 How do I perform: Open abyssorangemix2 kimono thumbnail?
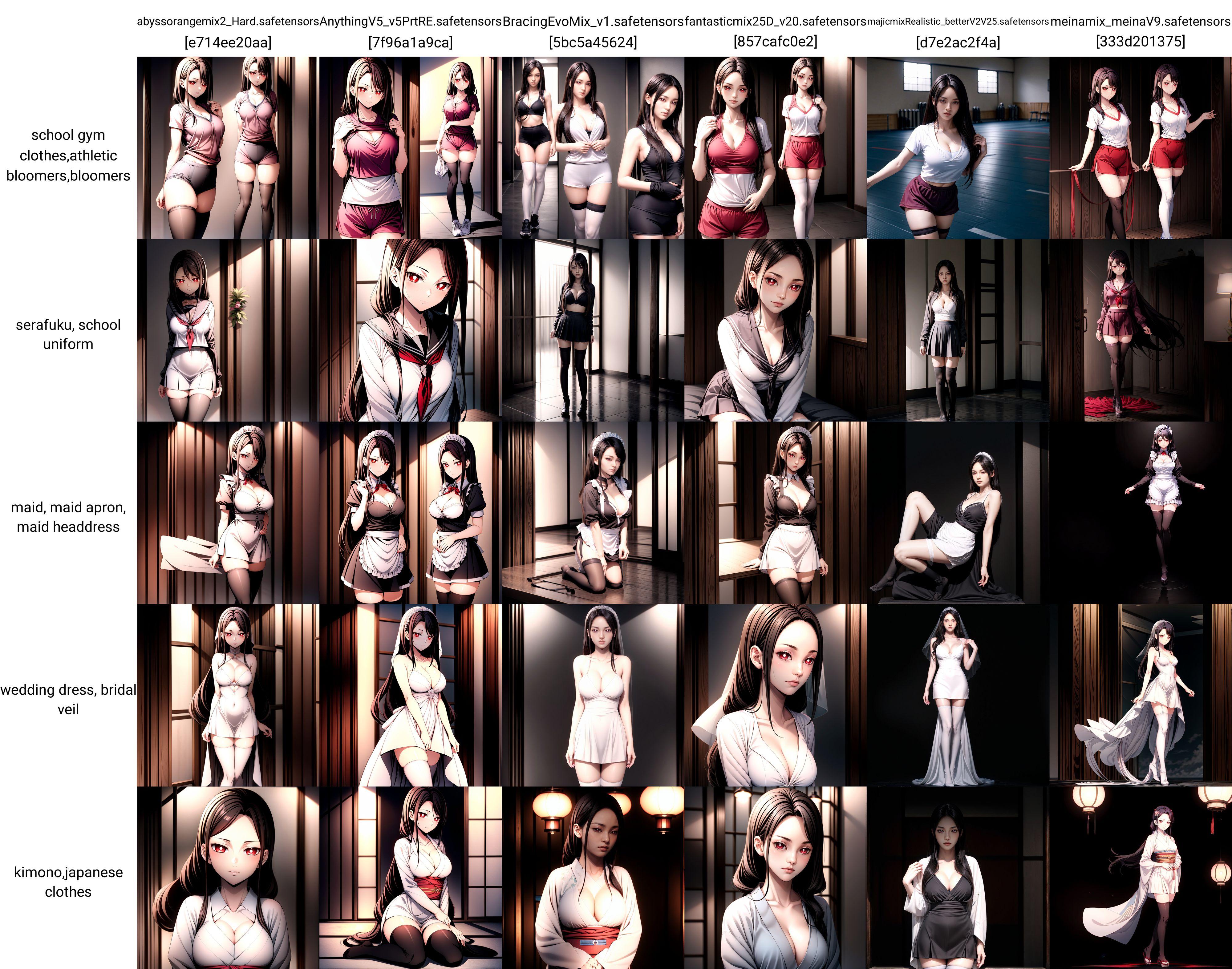coord(228,877)
